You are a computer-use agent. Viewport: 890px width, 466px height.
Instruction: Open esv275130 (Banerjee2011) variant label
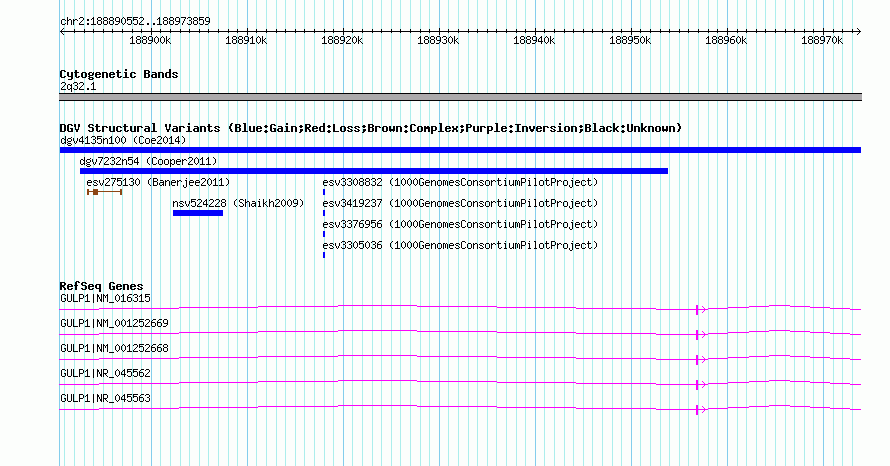point(158,182)
